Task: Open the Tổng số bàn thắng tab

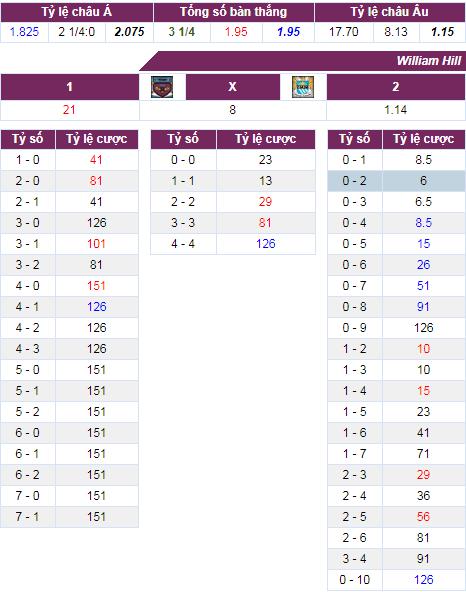Action: 234,12
